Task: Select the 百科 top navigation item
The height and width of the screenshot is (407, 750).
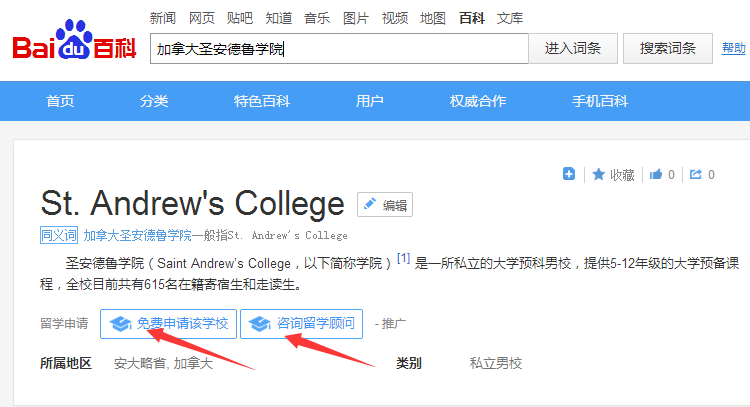Action: pyautogui.click(x=472, y=18)
